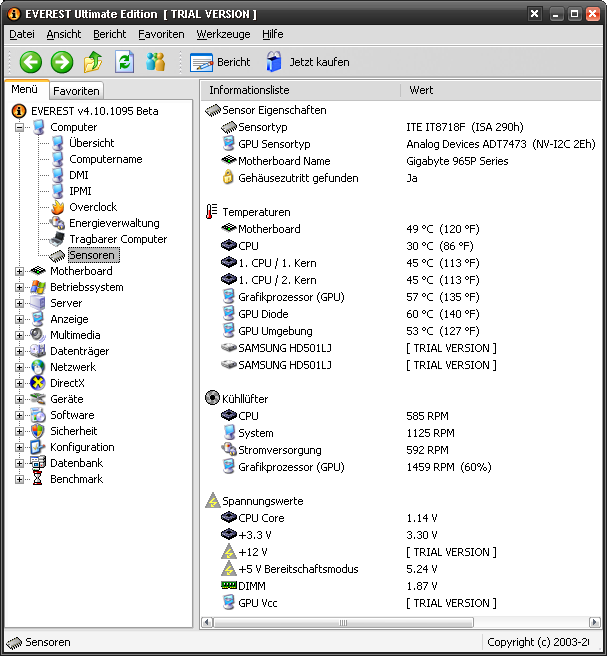Screen dimensions: 607x656
Task: Expand the Geräte tree node
Action: pos(19,399)
